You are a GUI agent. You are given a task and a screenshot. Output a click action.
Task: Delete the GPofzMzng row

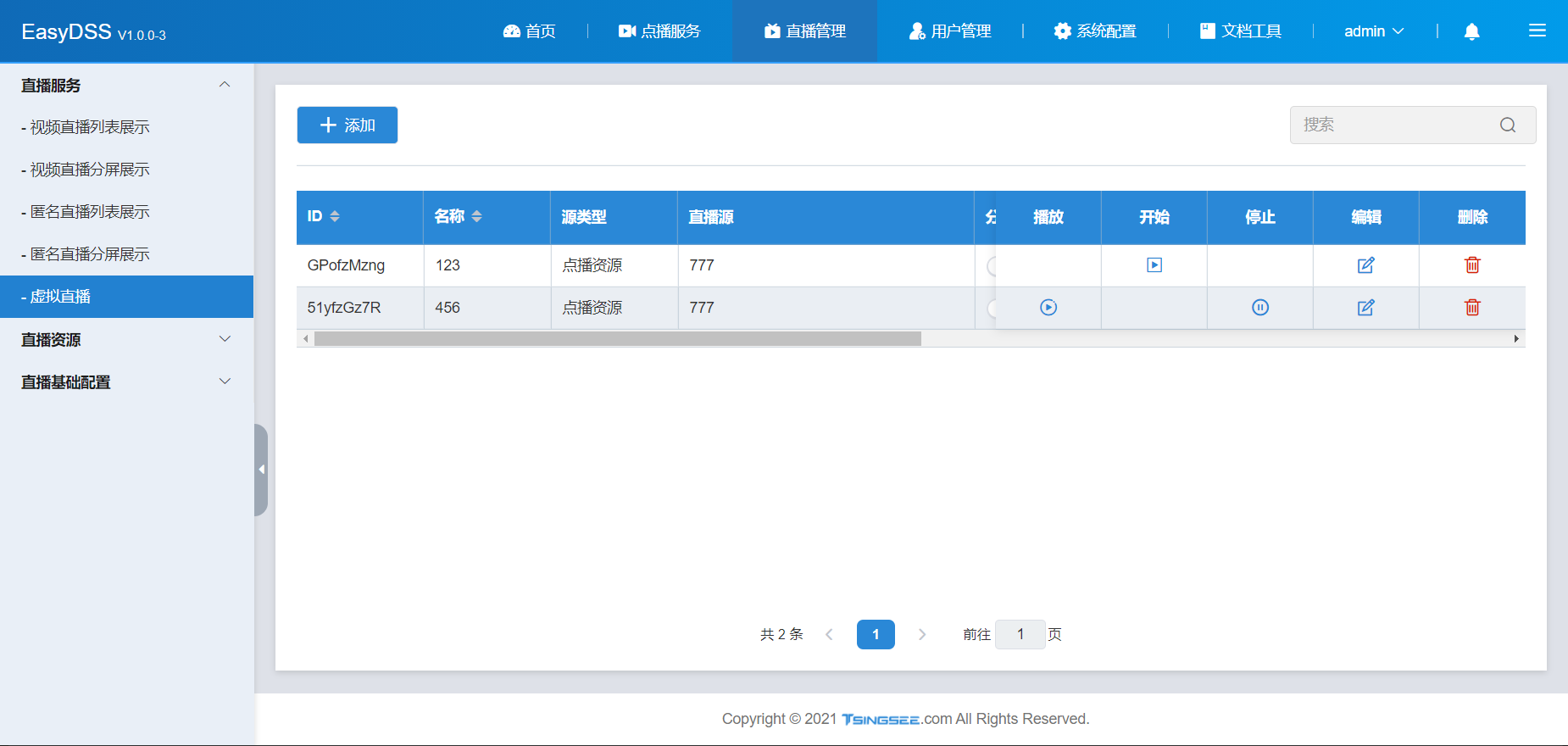pos(1472,265)
